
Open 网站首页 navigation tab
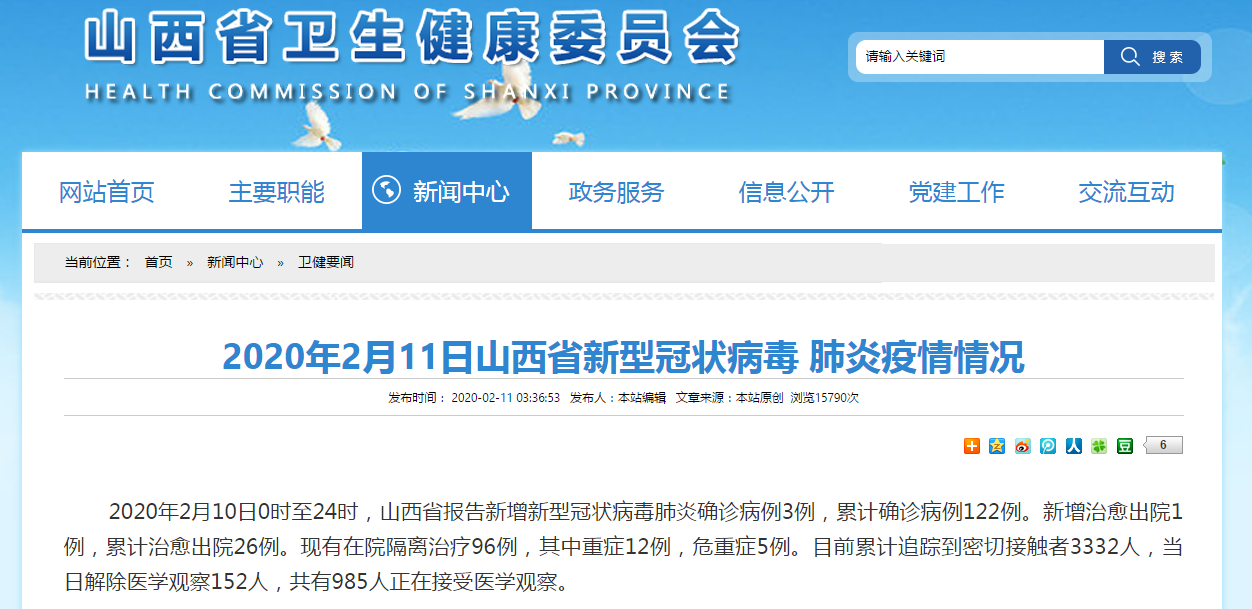[107, 192]
